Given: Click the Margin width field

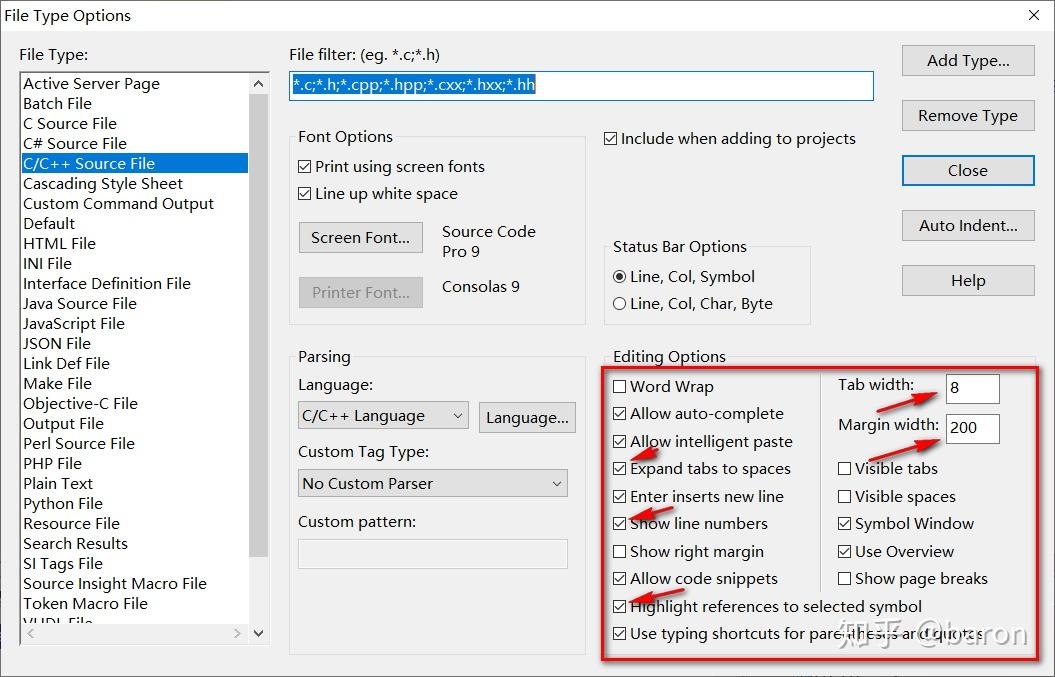Looking at the screenshot, I should (972, 428).
